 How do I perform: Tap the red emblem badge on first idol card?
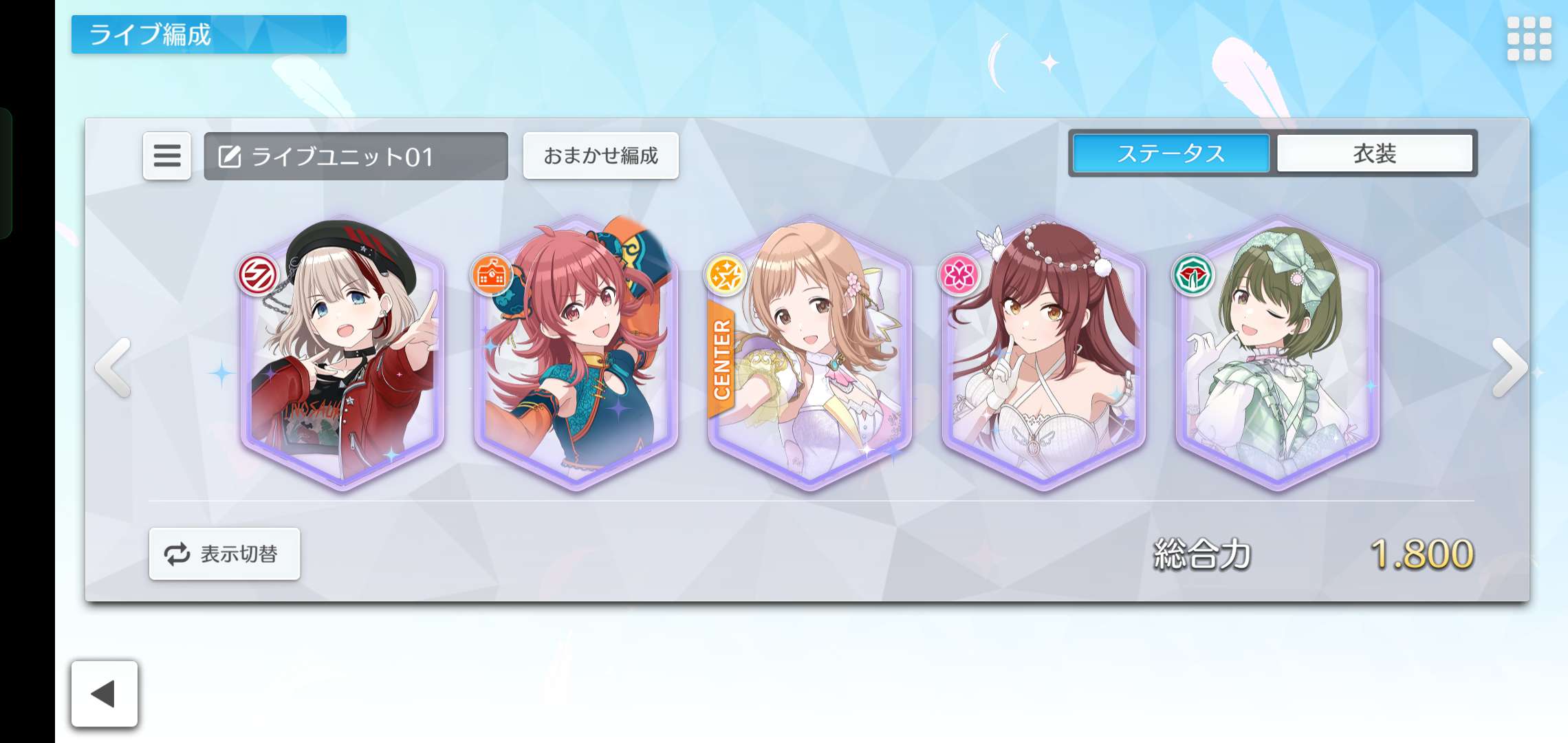(x=258, y=274)
